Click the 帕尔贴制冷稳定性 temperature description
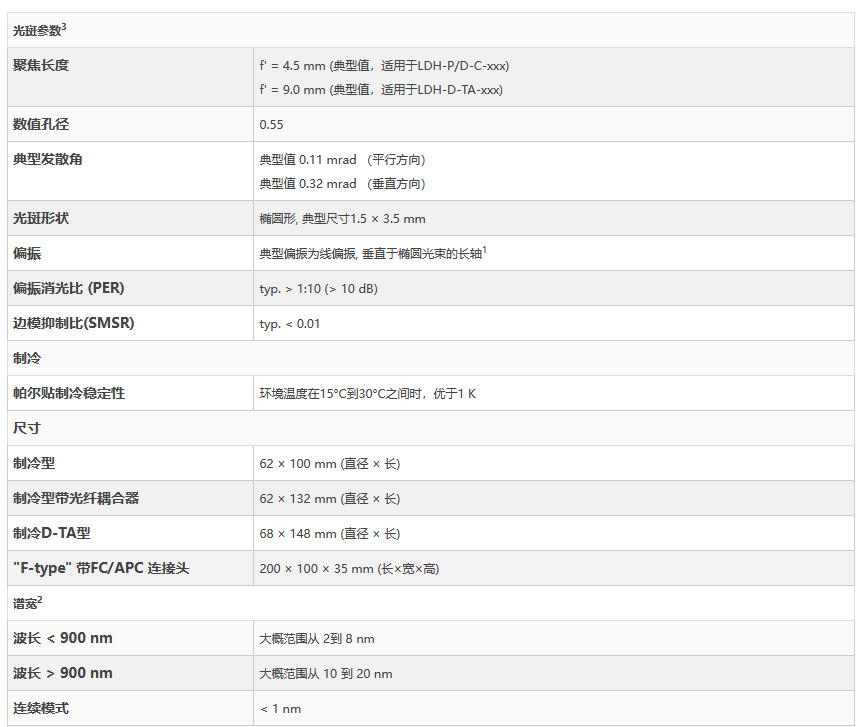Screen dimensions: 864x727 (x=367, y=394)
